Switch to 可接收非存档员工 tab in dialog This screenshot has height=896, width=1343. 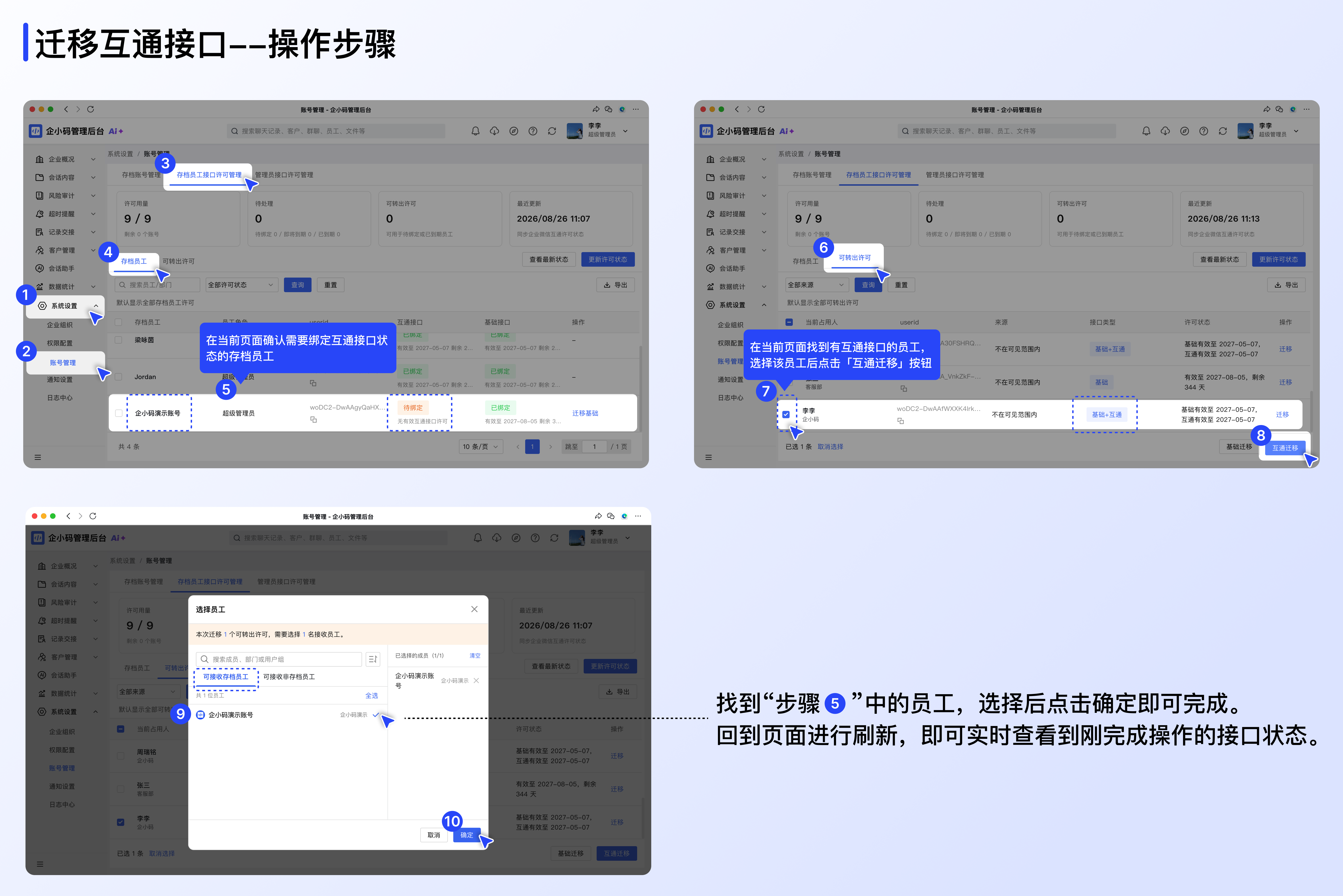click(289, 677)
